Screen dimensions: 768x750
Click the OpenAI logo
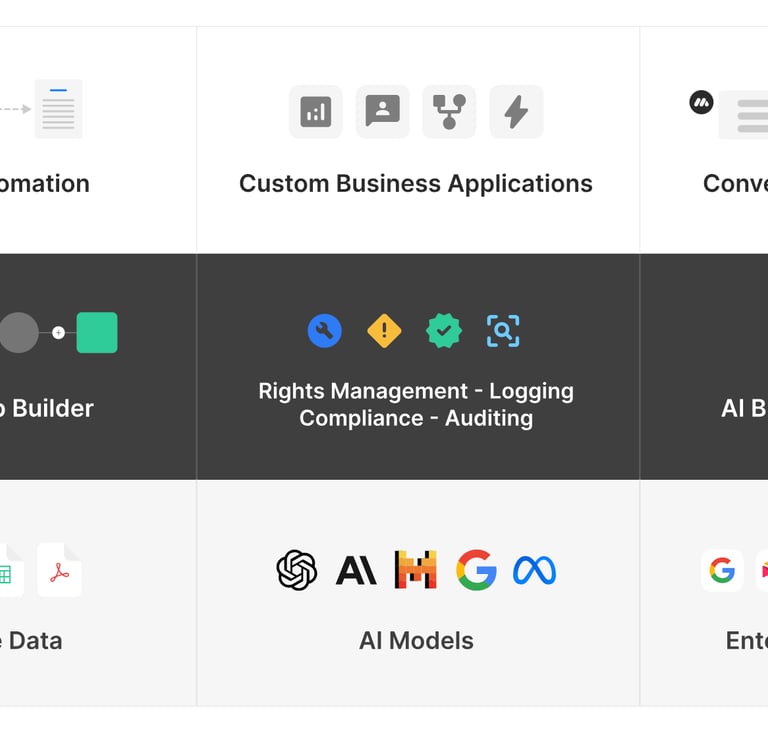pos(297,570)
